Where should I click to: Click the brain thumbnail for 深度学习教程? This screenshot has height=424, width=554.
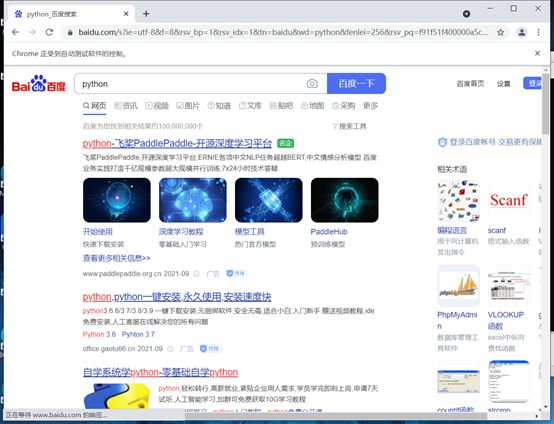click(x=193, y=200)
